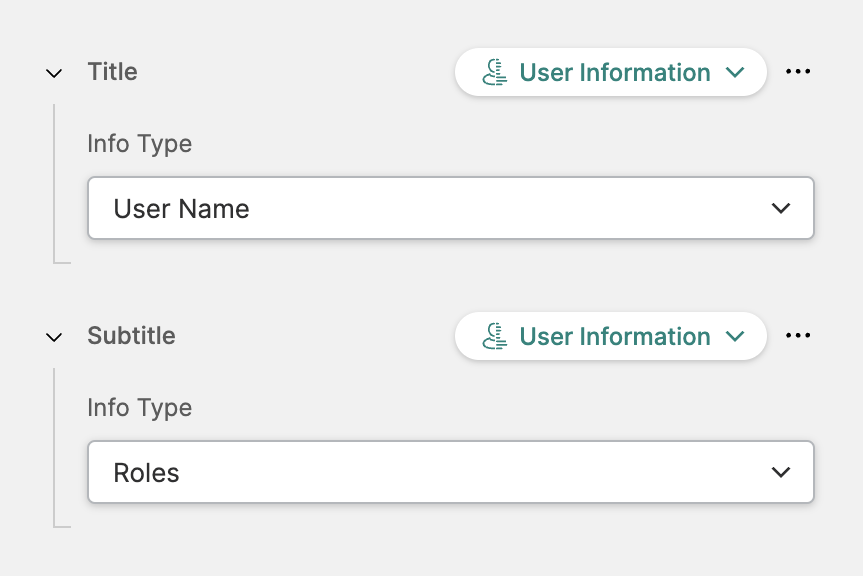Select the Title property label
This screenshot has width=863, height=576.
(x=112, y=72)
